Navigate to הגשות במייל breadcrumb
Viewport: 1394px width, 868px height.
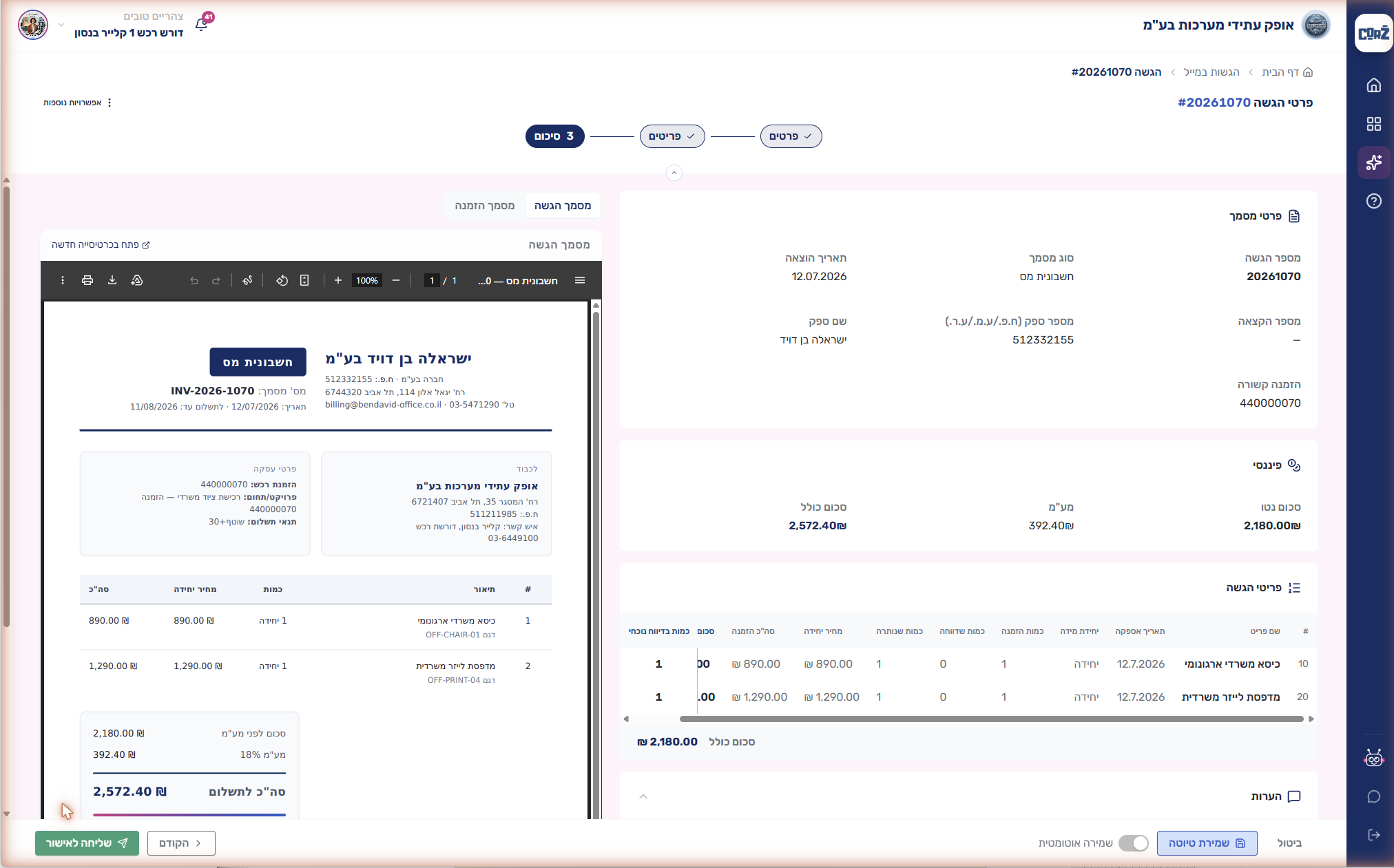(1211, 72)
